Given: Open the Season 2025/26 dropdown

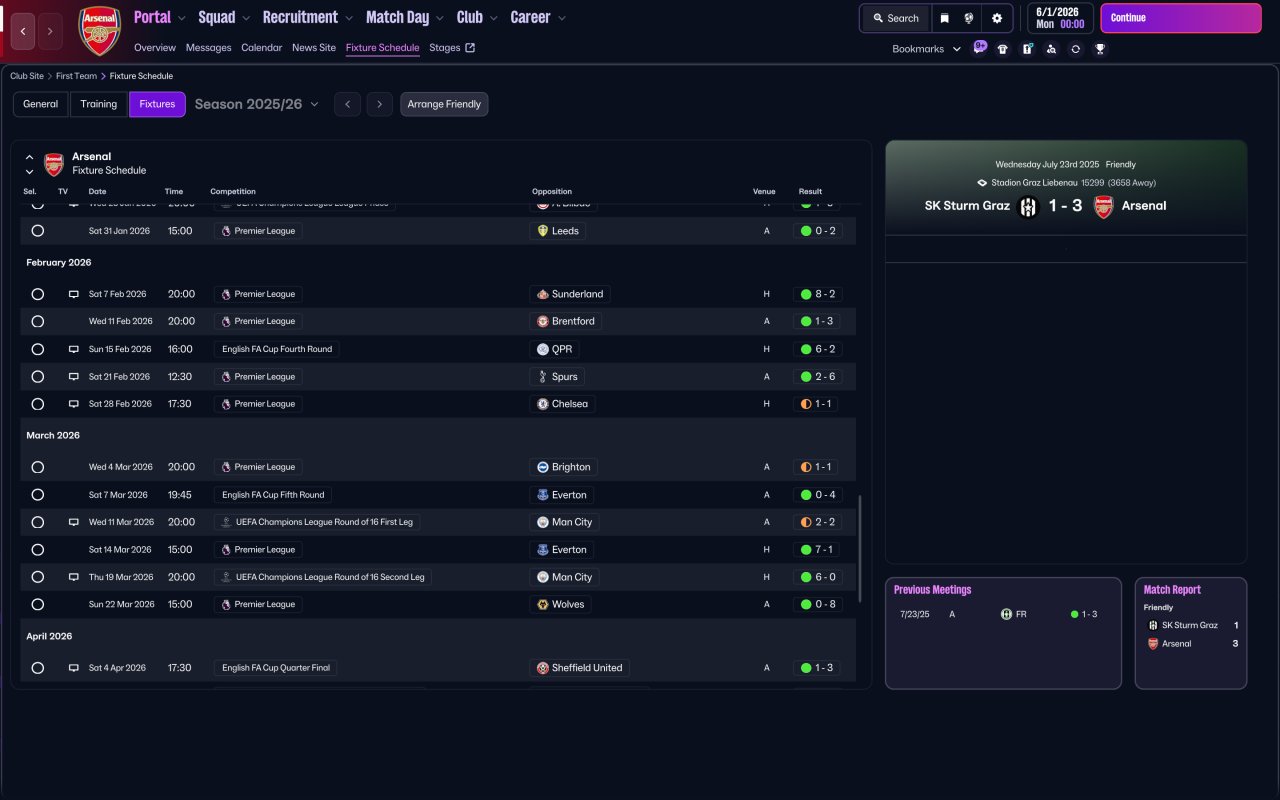Looking at the screenshot, I should pos(257,104).
